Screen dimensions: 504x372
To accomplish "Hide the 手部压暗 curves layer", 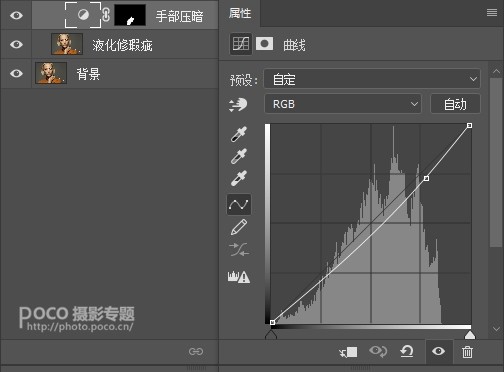I will pos(16,15).
